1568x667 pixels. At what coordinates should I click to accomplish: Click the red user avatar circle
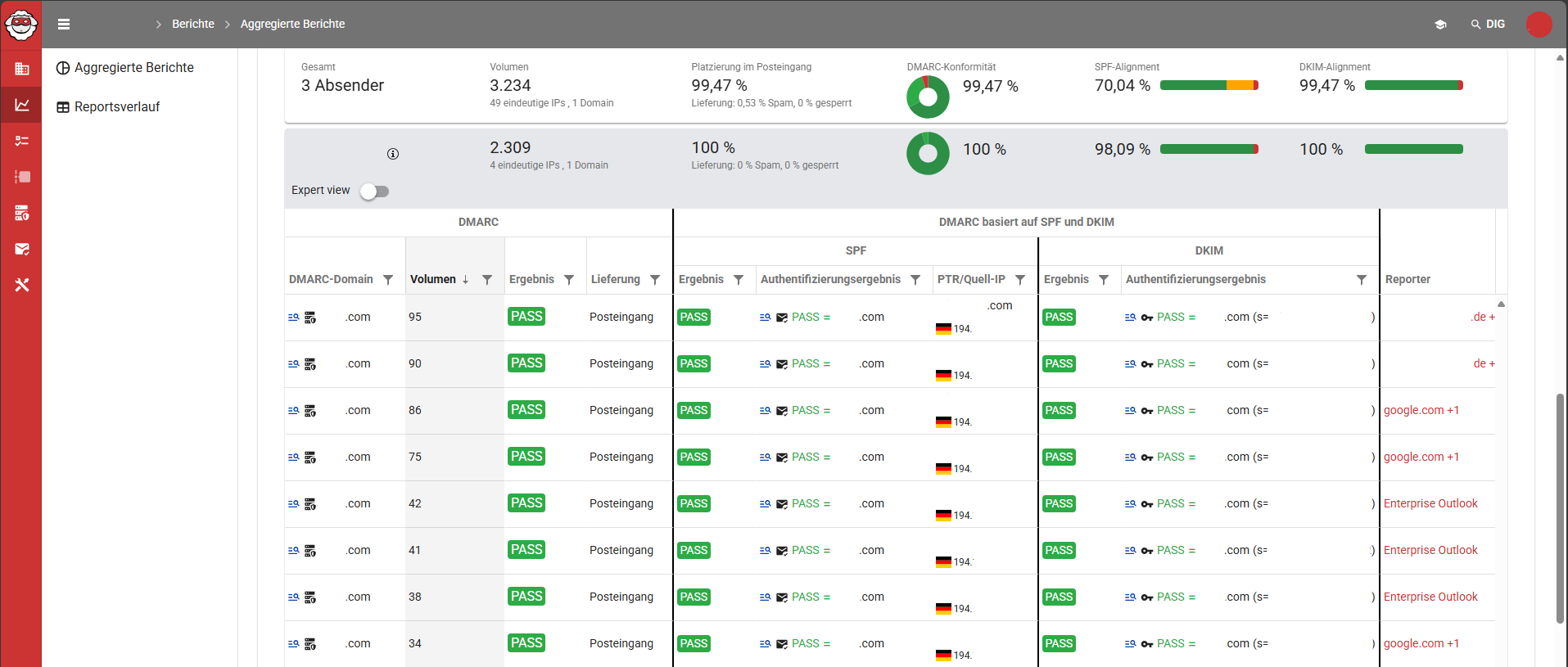point(1539,24)
